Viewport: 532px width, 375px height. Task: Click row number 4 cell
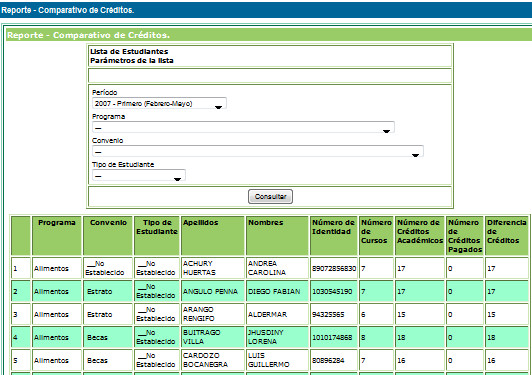tap(20, 337)
